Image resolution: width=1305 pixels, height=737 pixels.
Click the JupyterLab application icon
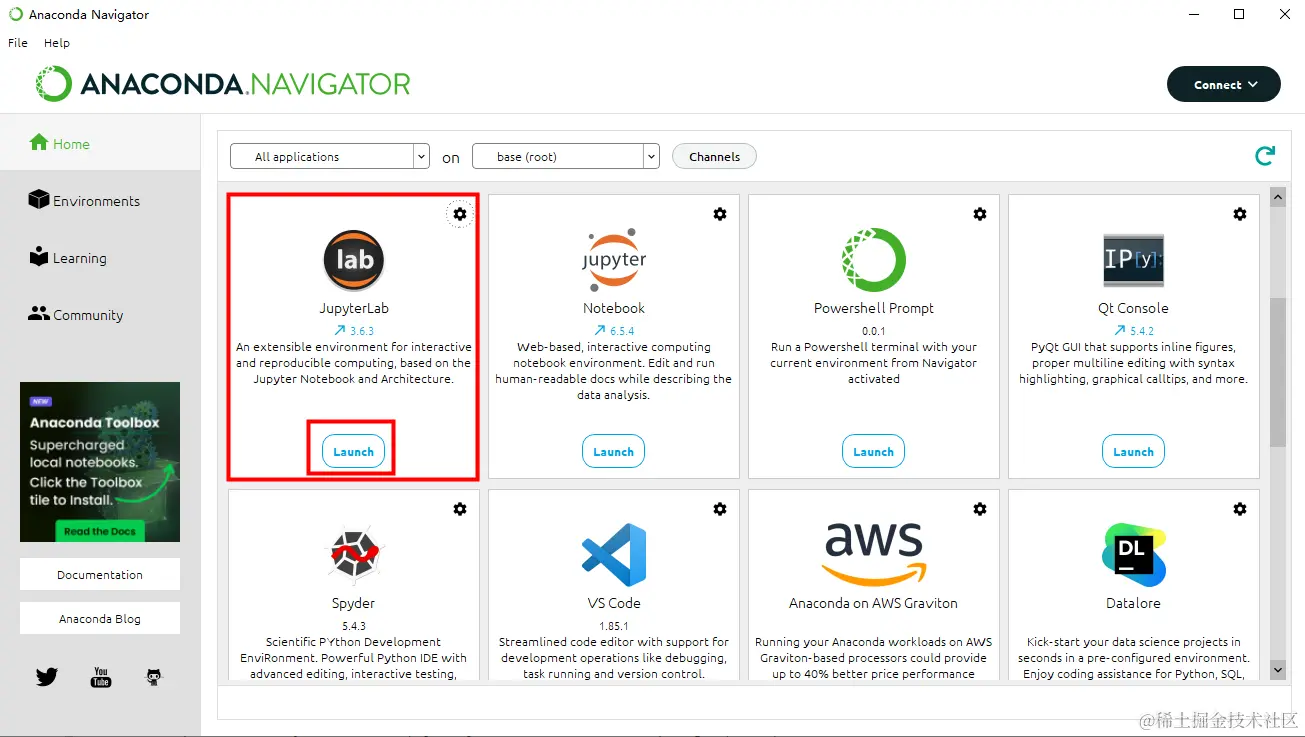tap(353, 260)
